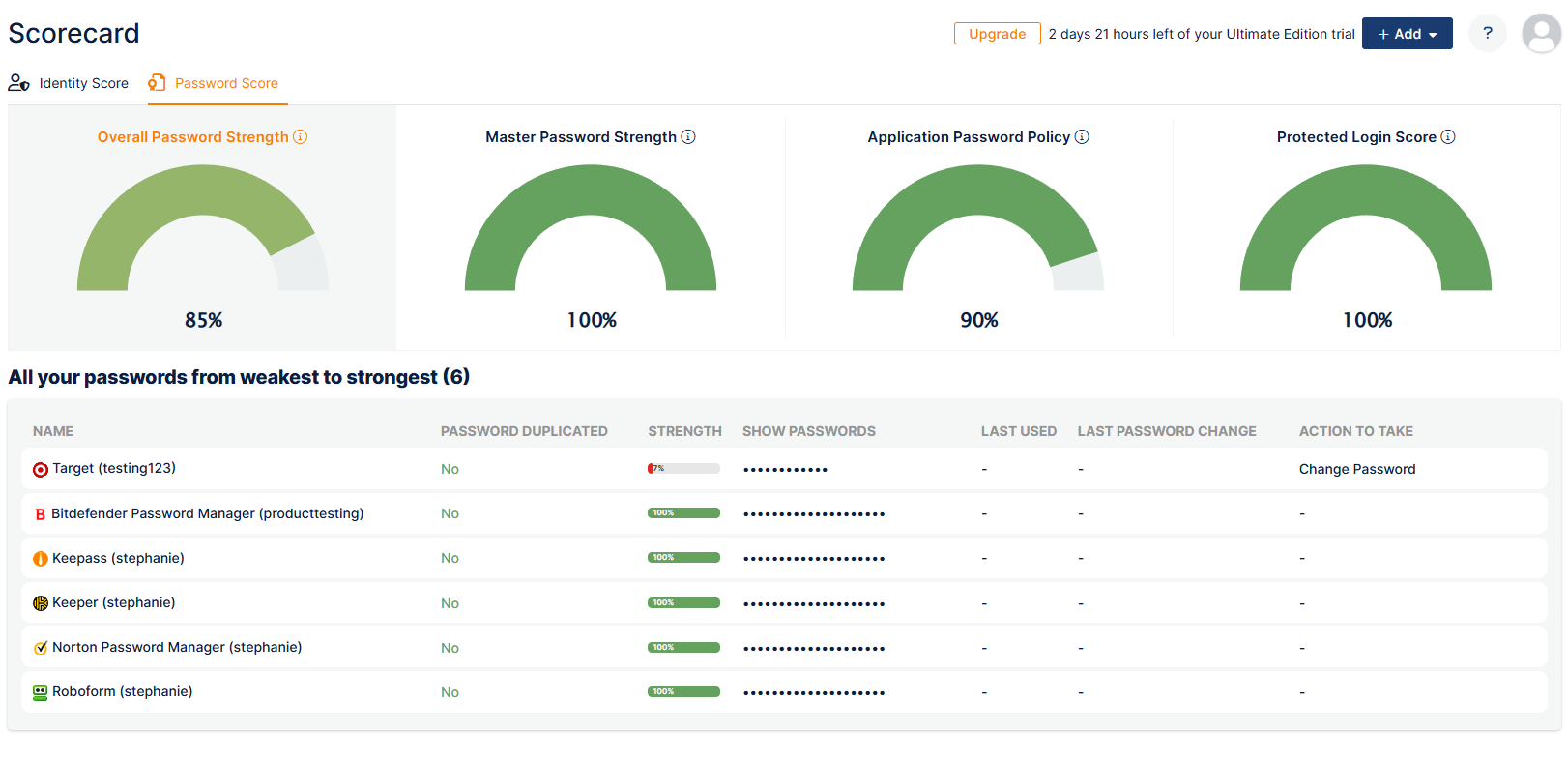The width and height of the screenshot is (1568, 757).
Task: Open the Add dropdown button
Action: click(1407, 34)
